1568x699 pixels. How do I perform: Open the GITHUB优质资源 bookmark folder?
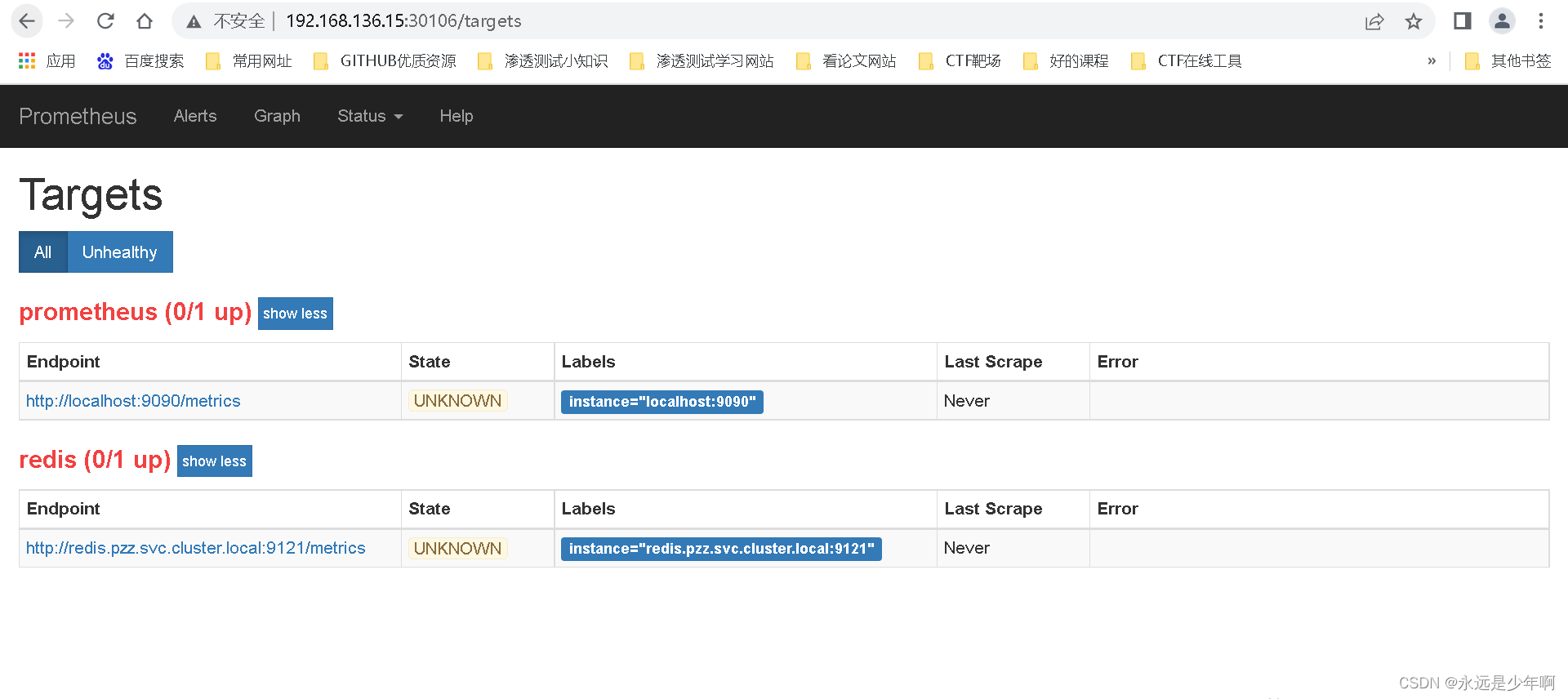385,61
